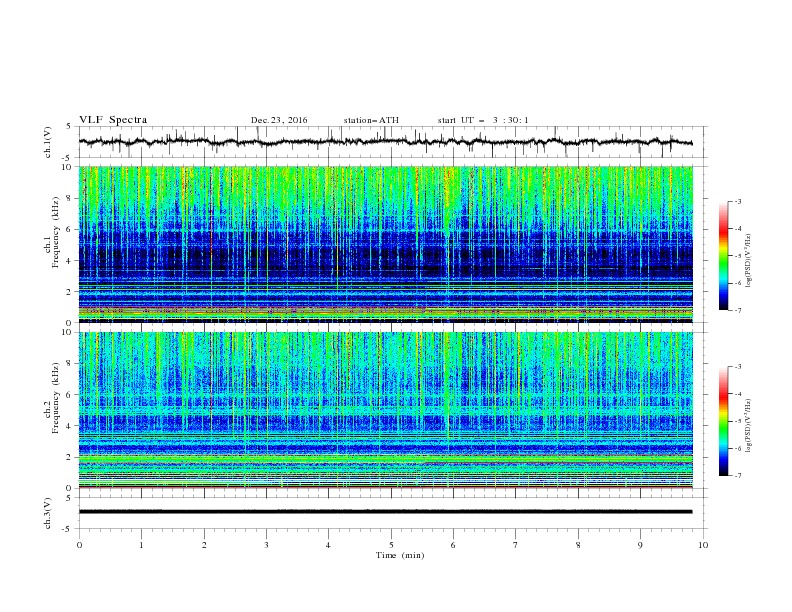Click the 'ch.3(V)' axis label
This screenshot has height=612, width=792.
point(48,513)
